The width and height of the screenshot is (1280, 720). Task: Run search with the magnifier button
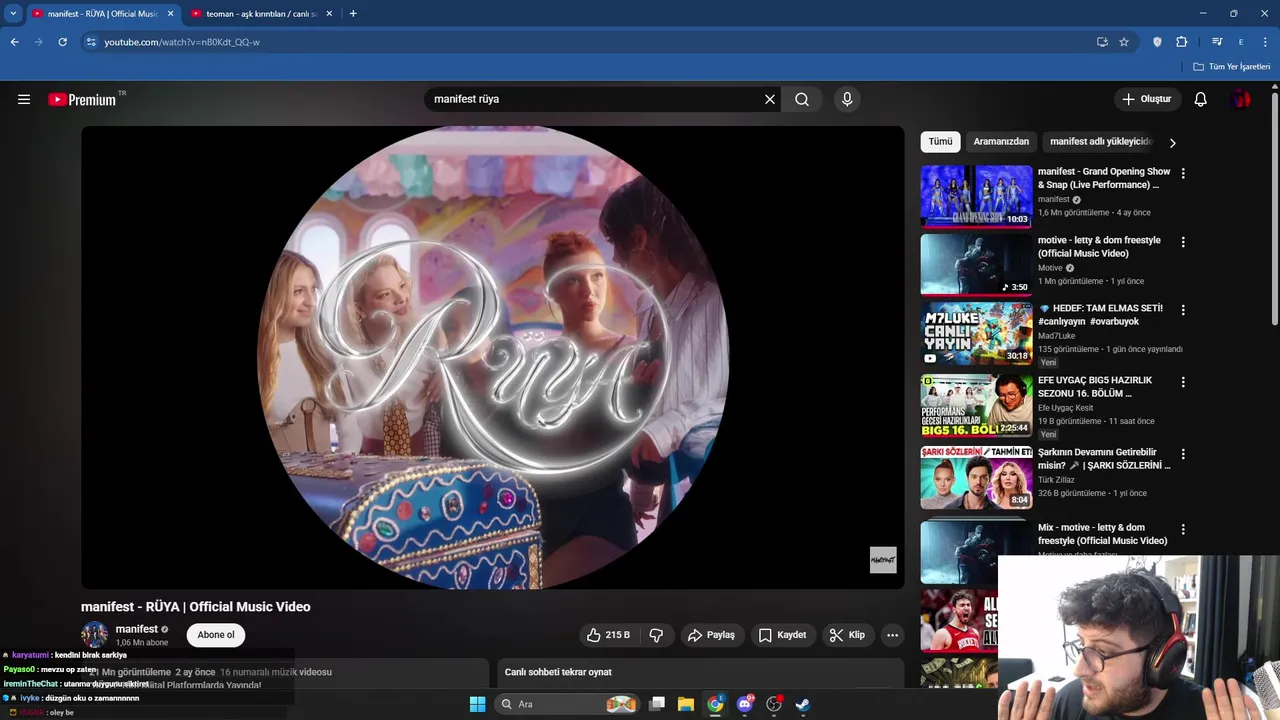(x=802, y=99)
